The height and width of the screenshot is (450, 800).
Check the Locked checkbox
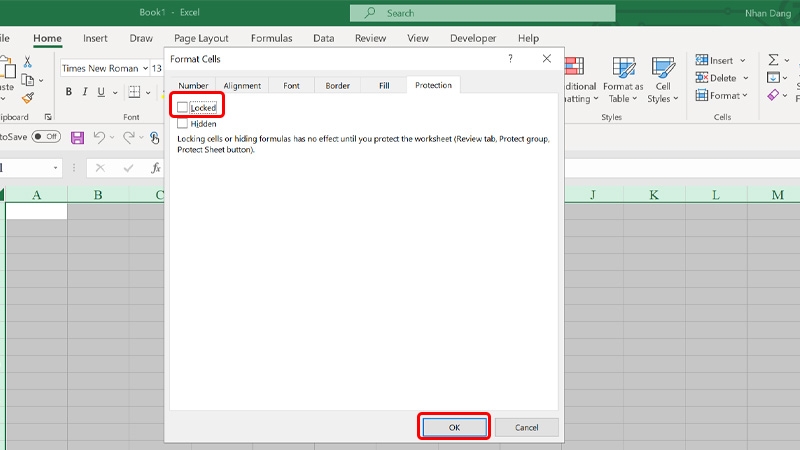(x=182, y=107)
